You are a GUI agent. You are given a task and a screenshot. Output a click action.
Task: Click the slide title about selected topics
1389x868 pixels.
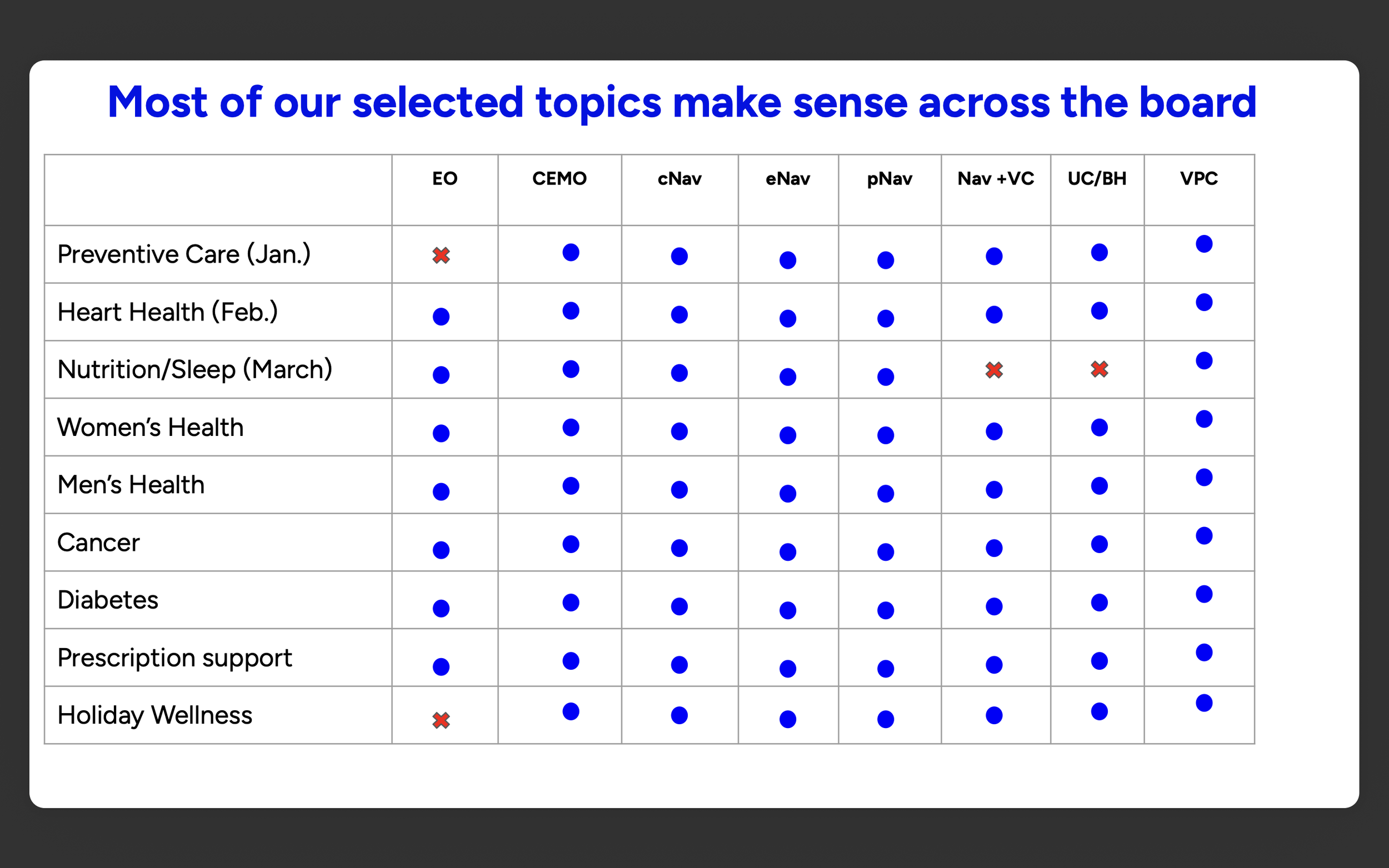coord(682,102)
